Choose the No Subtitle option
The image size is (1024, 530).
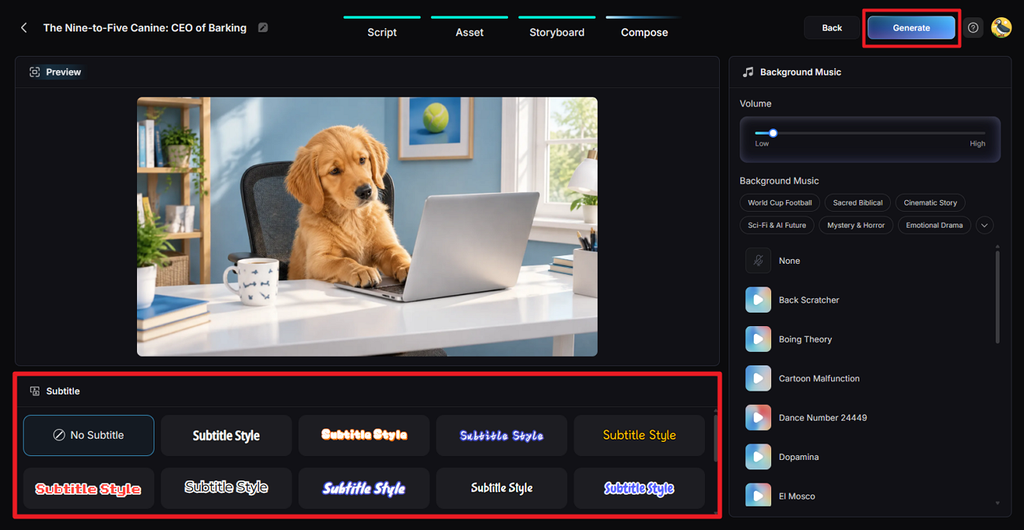tap(89, 435)
